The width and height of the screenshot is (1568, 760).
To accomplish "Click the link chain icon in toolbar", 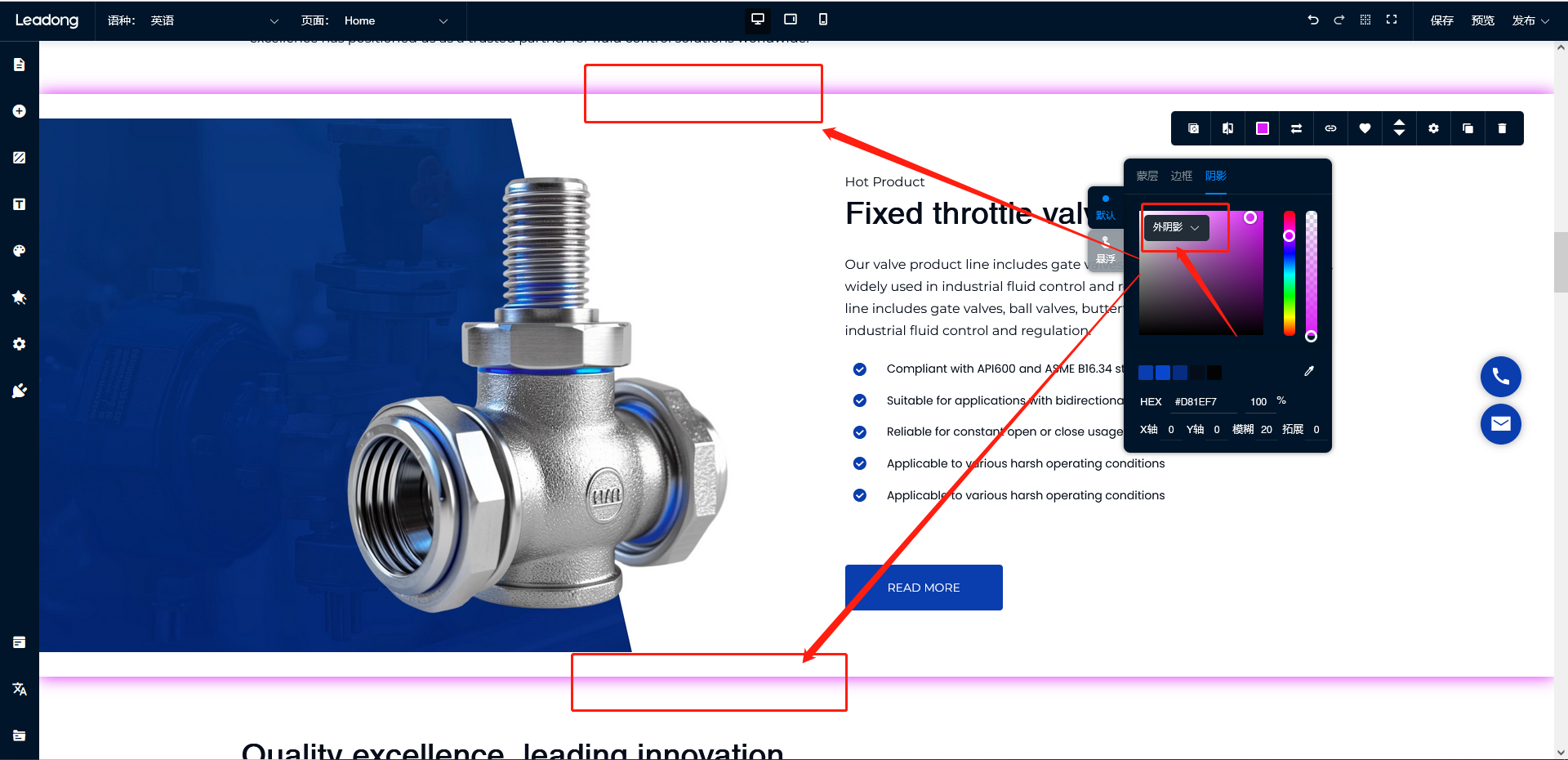I will pos(1330,128).
